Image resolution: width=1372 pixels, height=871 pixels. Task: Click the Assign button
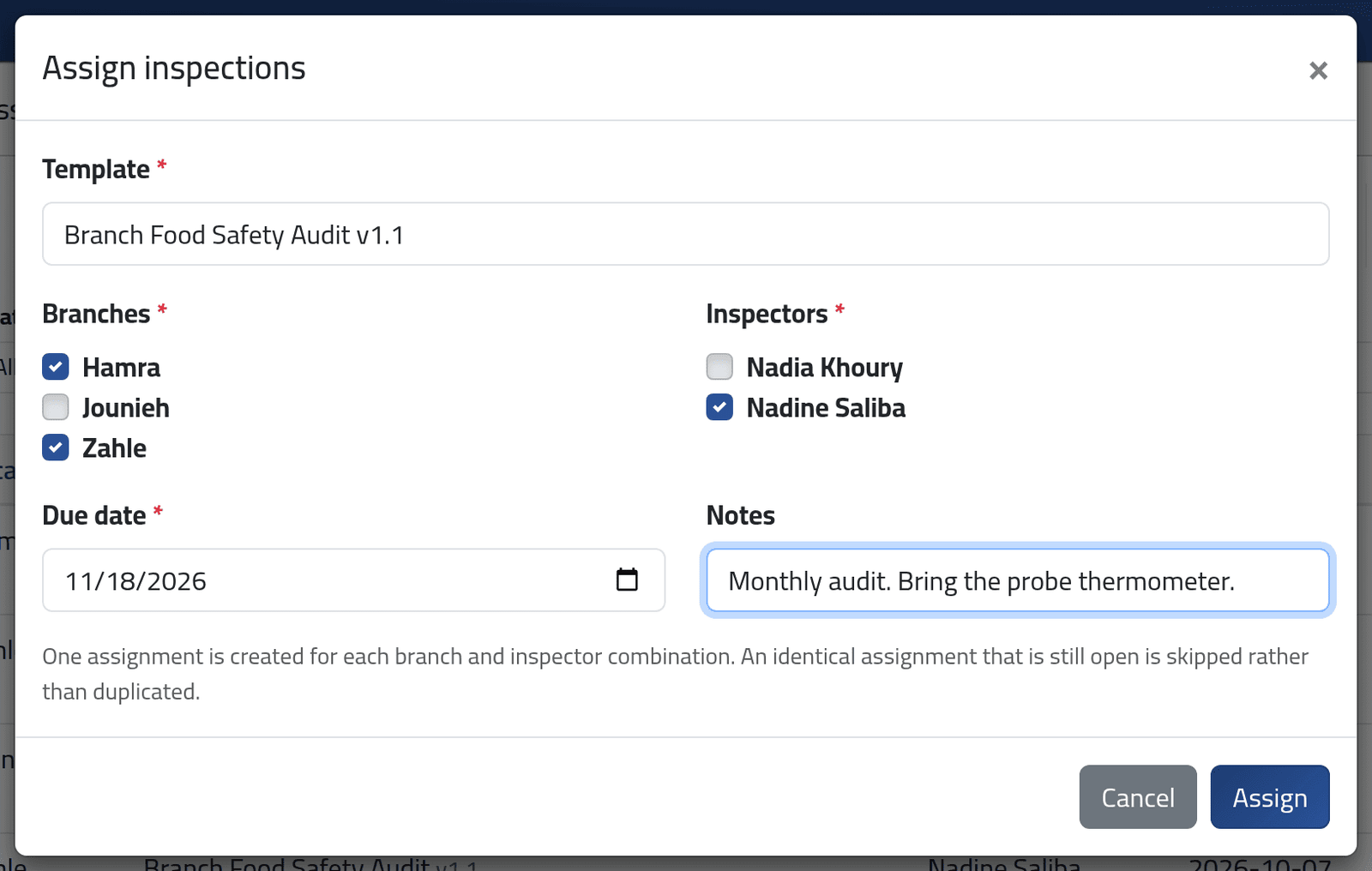1270,797
